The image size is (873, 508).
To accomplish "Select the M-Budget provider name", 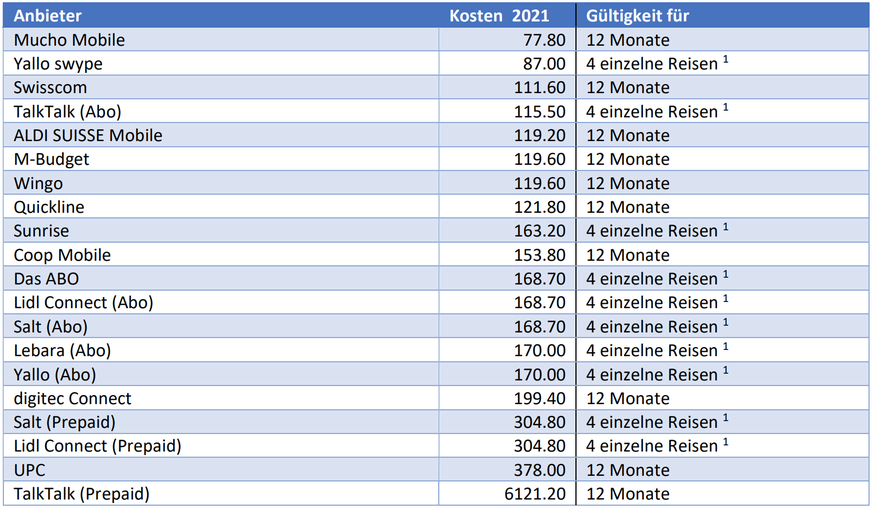I will [50, 159].
